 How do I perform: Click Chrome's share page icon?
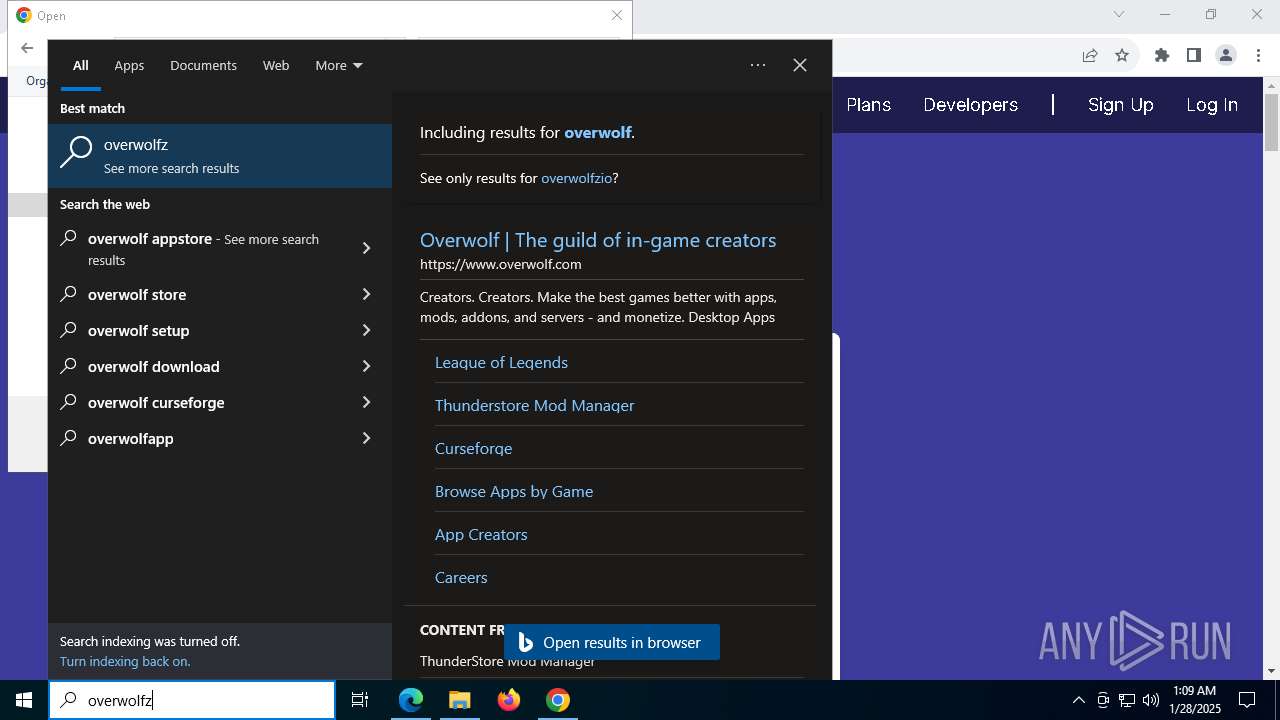[x=1090, y=56]
